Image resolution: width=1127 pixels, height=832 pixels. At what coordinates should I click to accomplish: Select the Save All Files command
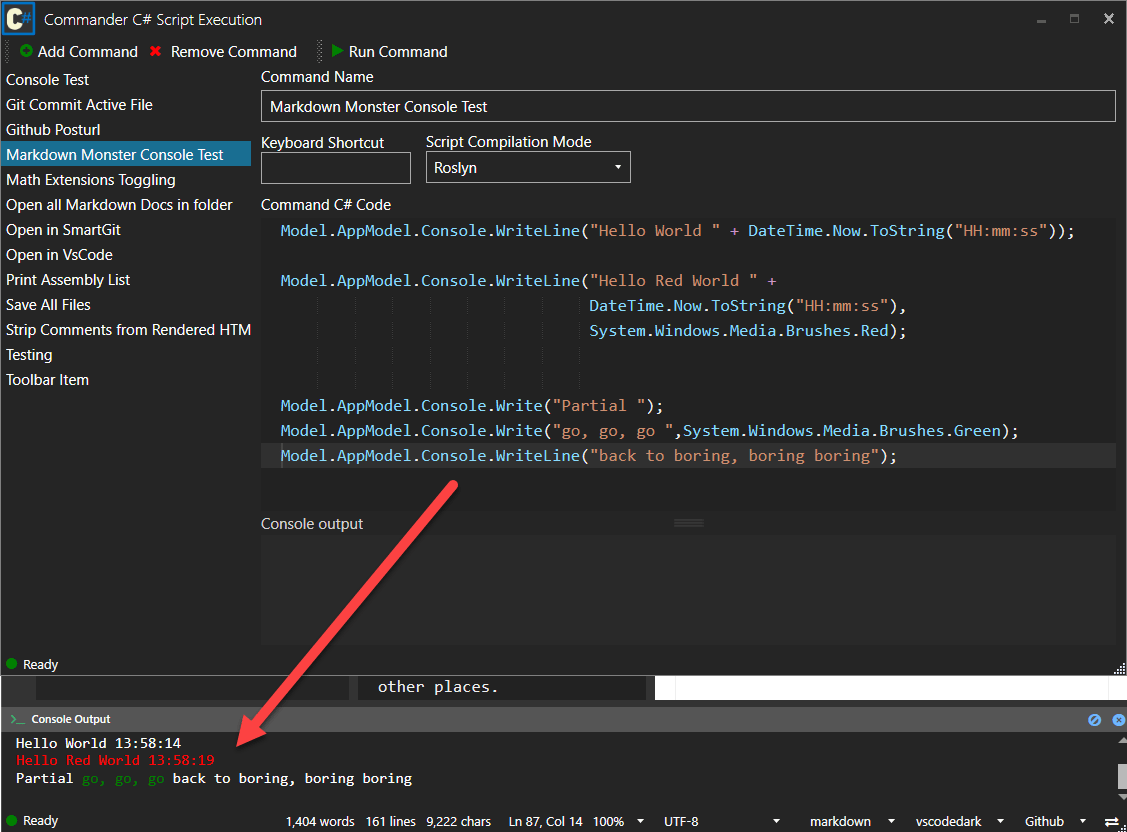126,305
